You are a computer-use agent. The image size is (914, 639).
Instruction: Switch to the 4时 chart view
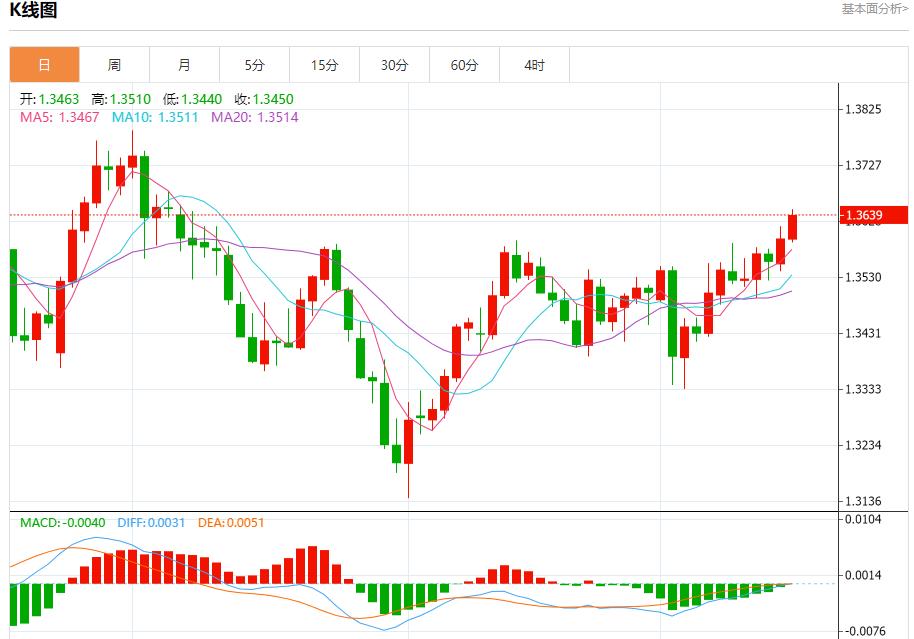pos(534,64)
